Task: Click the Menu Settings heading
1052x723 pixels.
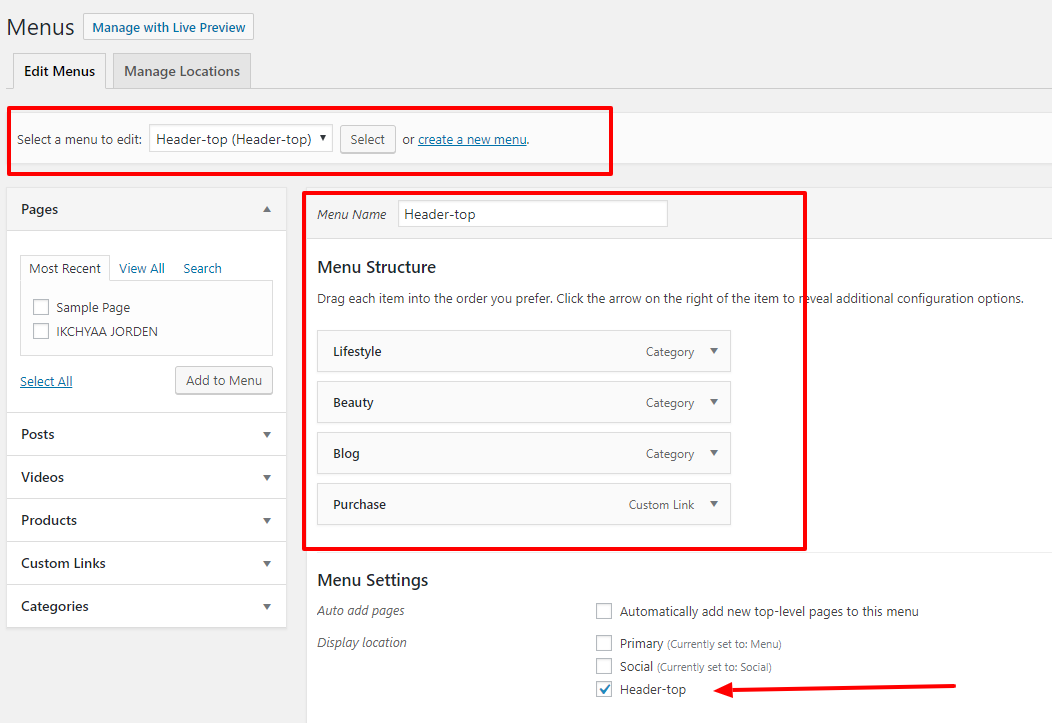Action: pyautogui.click(x=372, y=580)
